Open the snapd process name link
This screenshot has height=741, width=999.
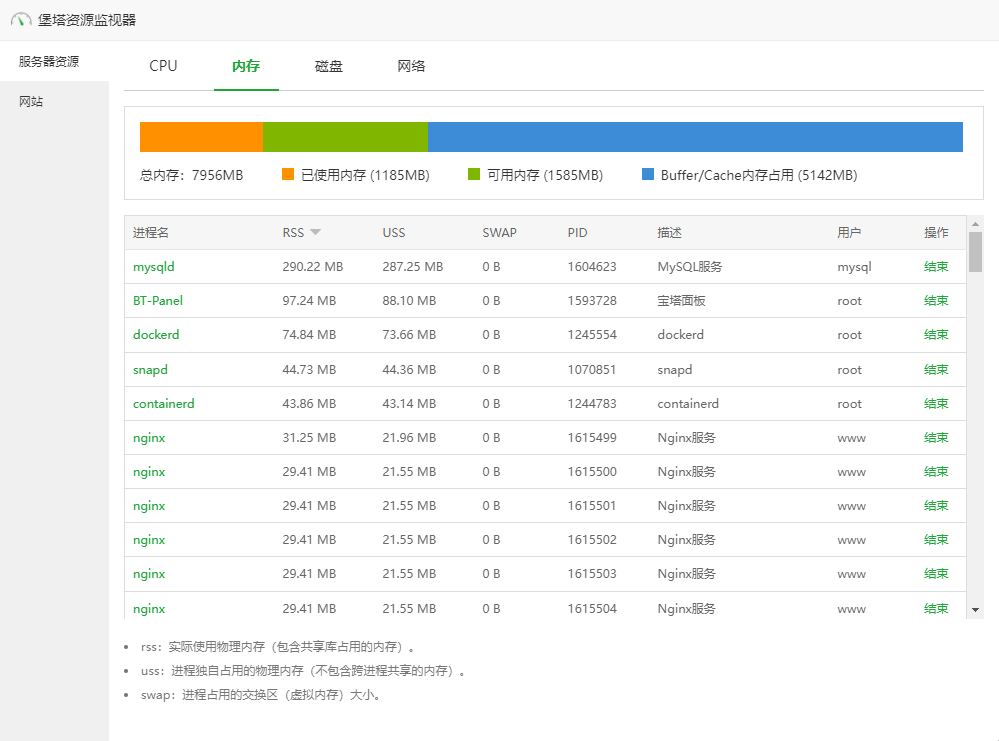click(150, 370)
